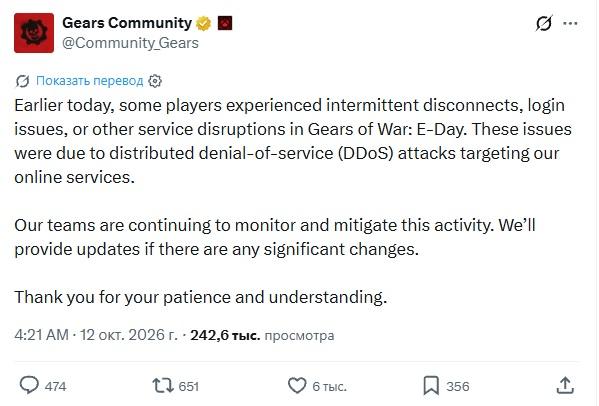Click the translate icon beside Показать перевод
The height and width of the screenshot is (406, 599).
pos(23,81)
